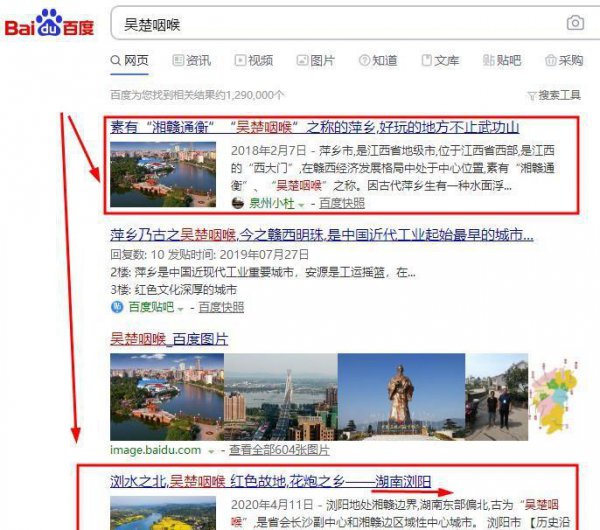Expand dropdown arrow next to image.baidu.com
This screenshot has height=530, width=600.
coord(211,452)
